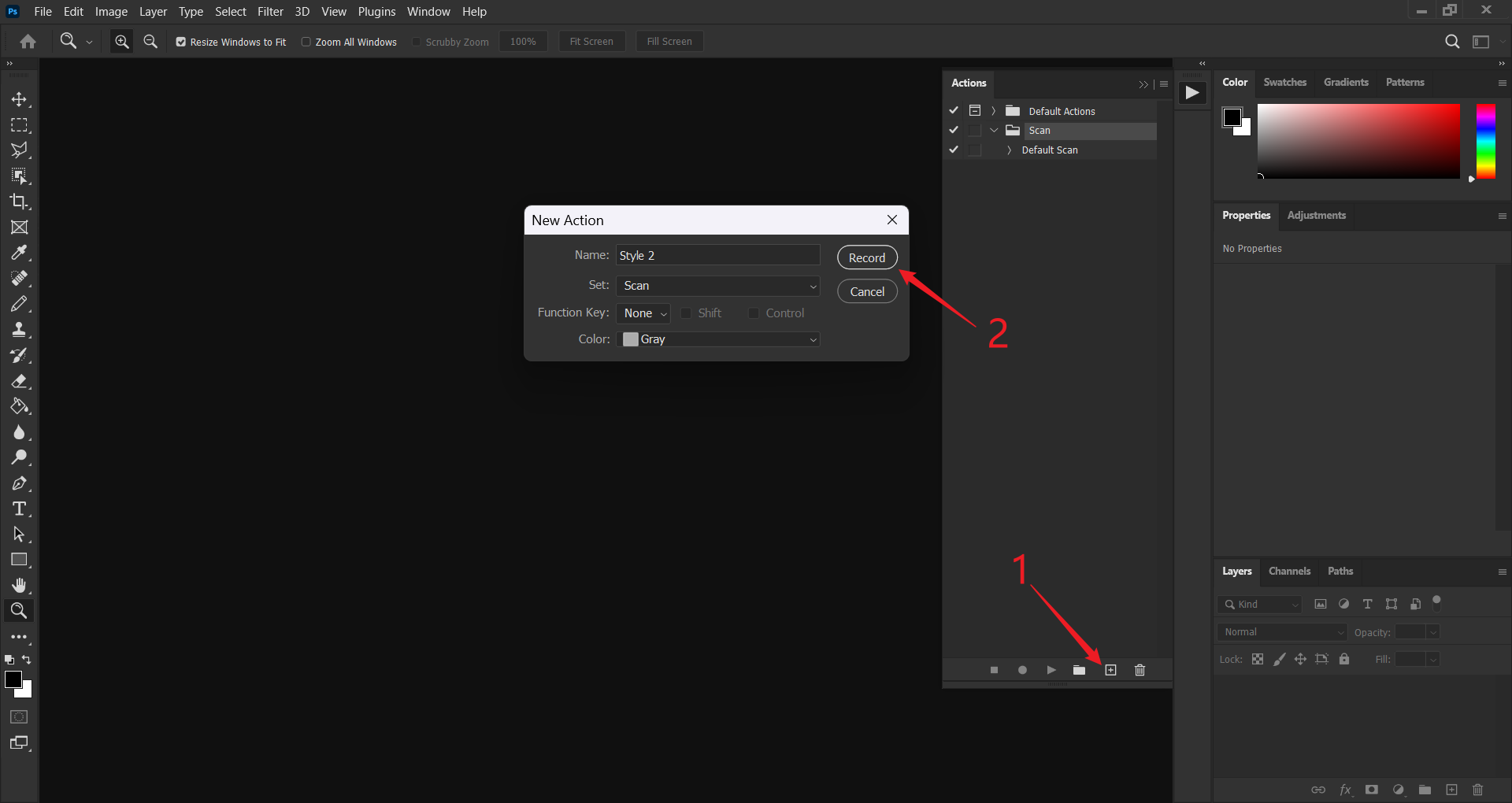Select the Eyedropper tool
The image size is (1512, 803).
tap(19, 253)
